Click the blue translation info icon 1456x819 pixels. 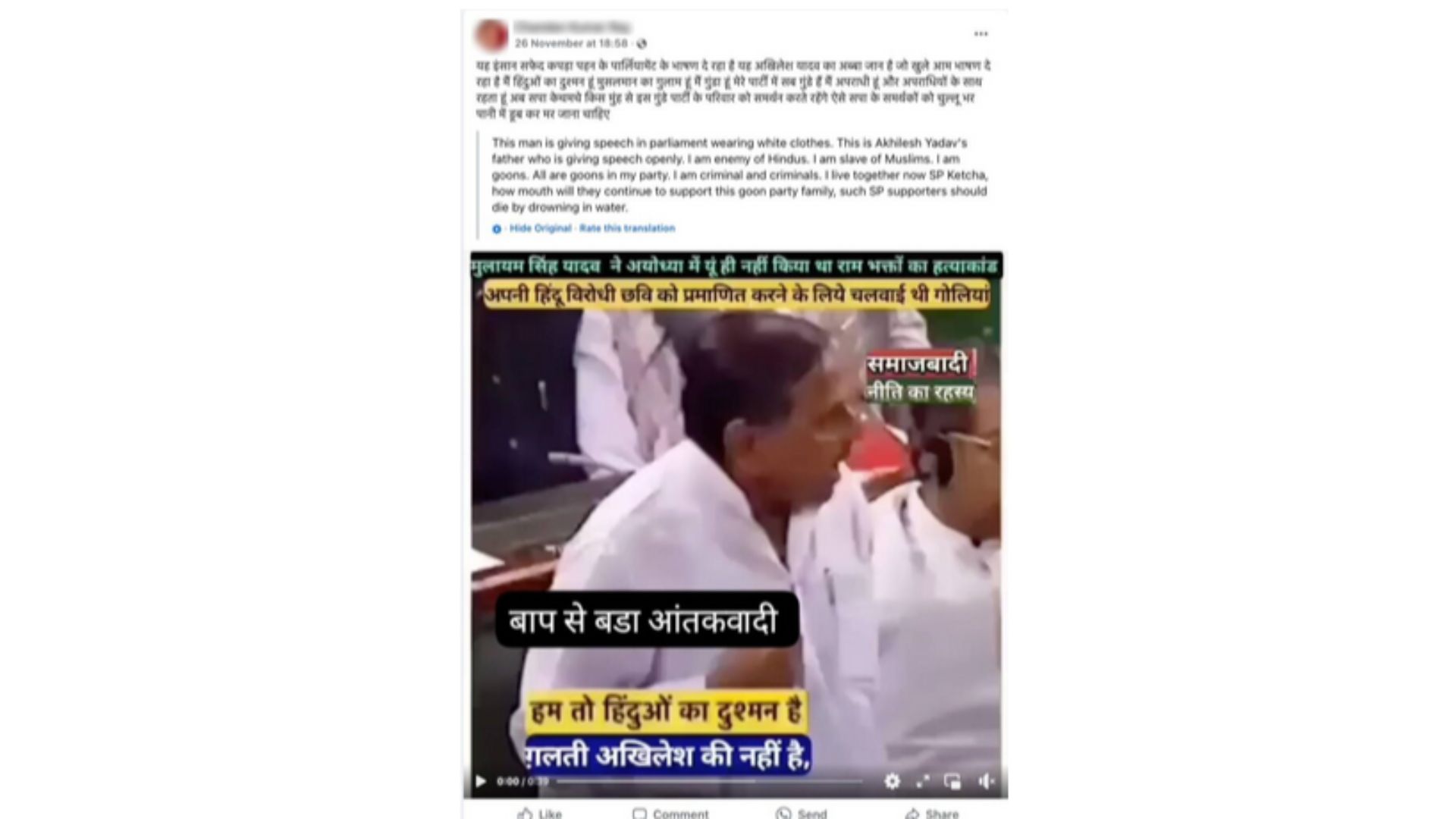(x=497, y=229)
